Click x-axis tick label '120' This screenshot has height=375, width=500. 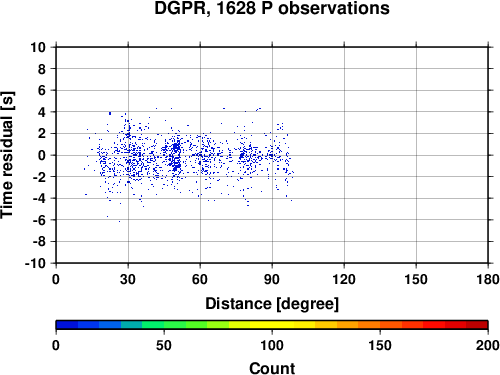[x=344, y=279]
